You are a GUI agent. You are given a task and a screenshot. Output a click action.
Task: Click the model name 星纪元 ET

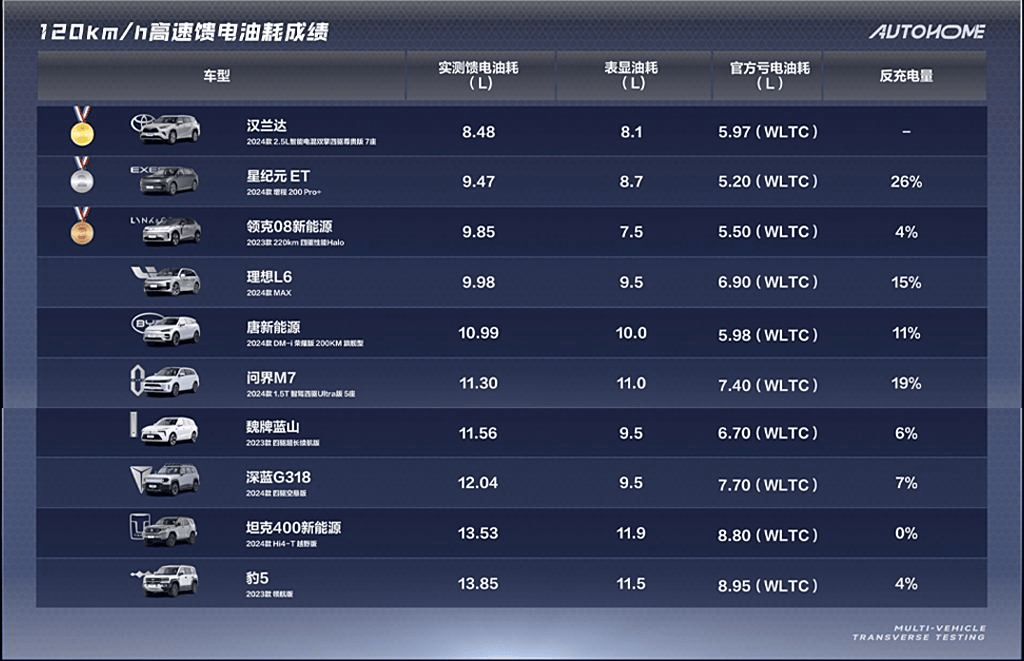click(278, 176)
